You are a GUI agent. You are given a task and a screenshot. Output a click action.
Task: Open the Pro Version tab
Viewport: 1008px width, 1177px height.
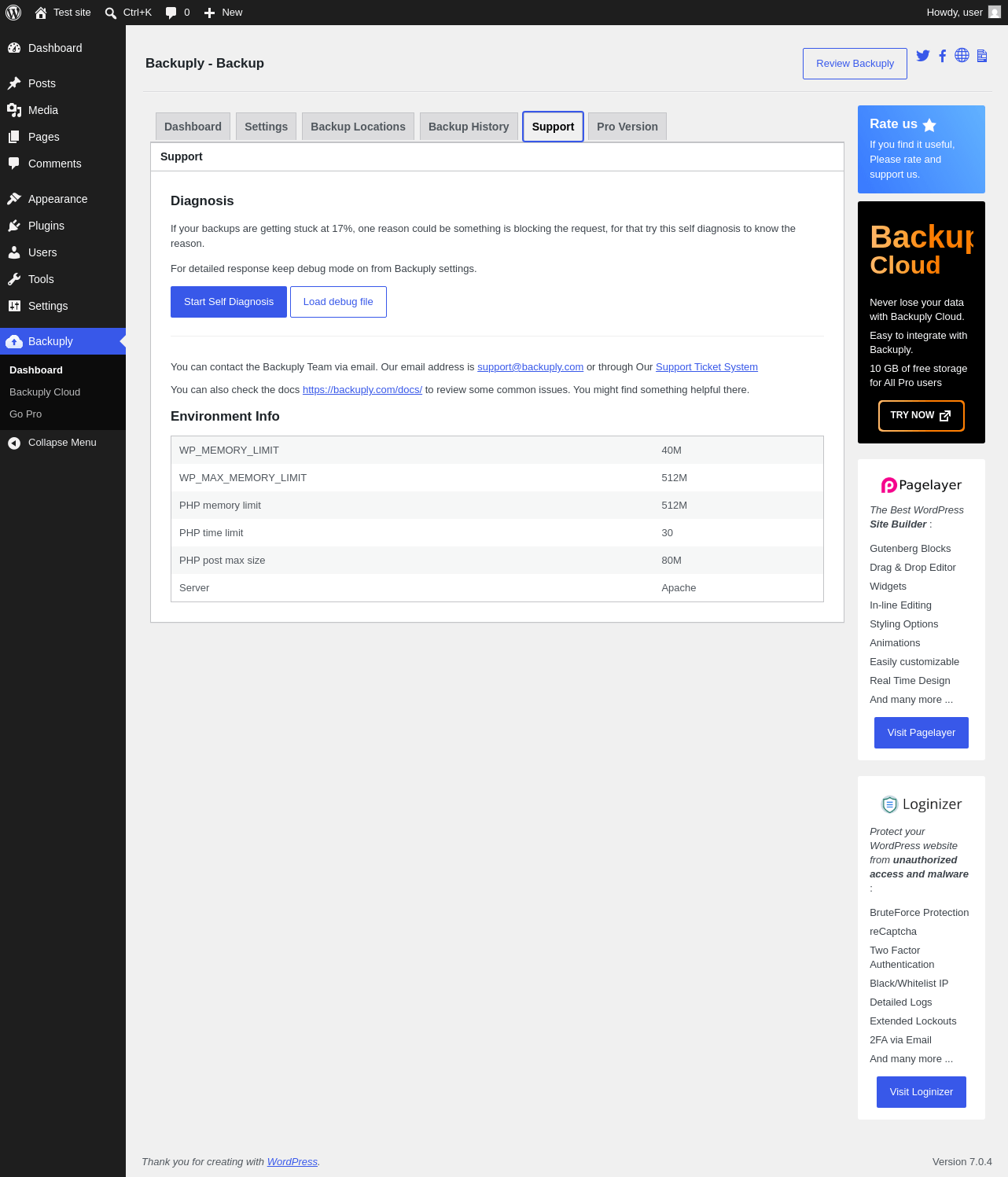click(x=627, y=127)
